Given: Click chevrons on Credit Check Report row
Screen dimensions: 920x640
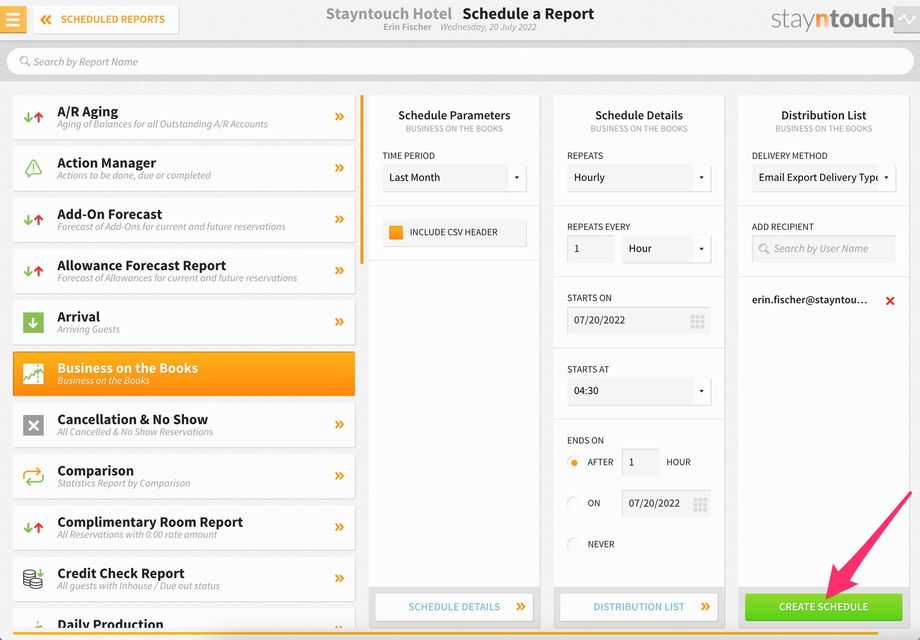Looking at the screenshot, I should click(340, 578).
